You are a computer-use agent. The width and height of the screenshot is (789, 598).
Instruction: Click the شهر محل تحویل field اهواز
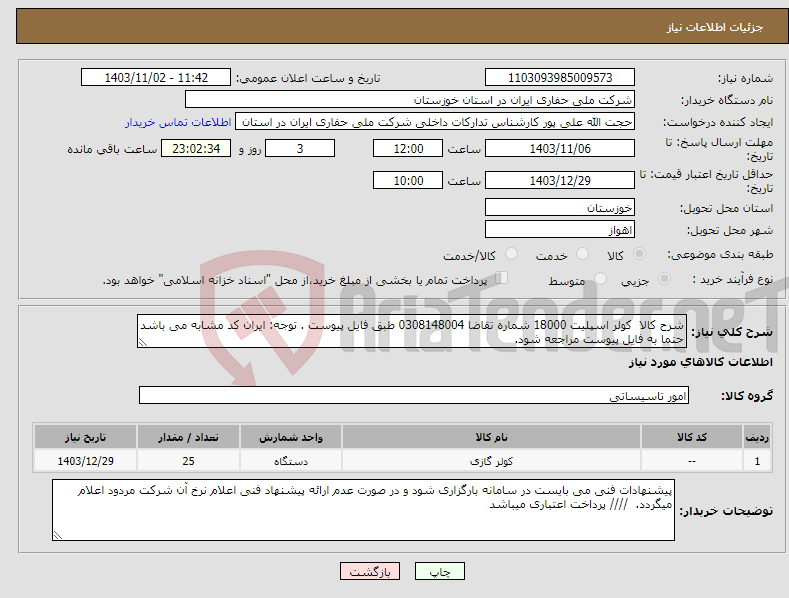[x=560, y=230]
